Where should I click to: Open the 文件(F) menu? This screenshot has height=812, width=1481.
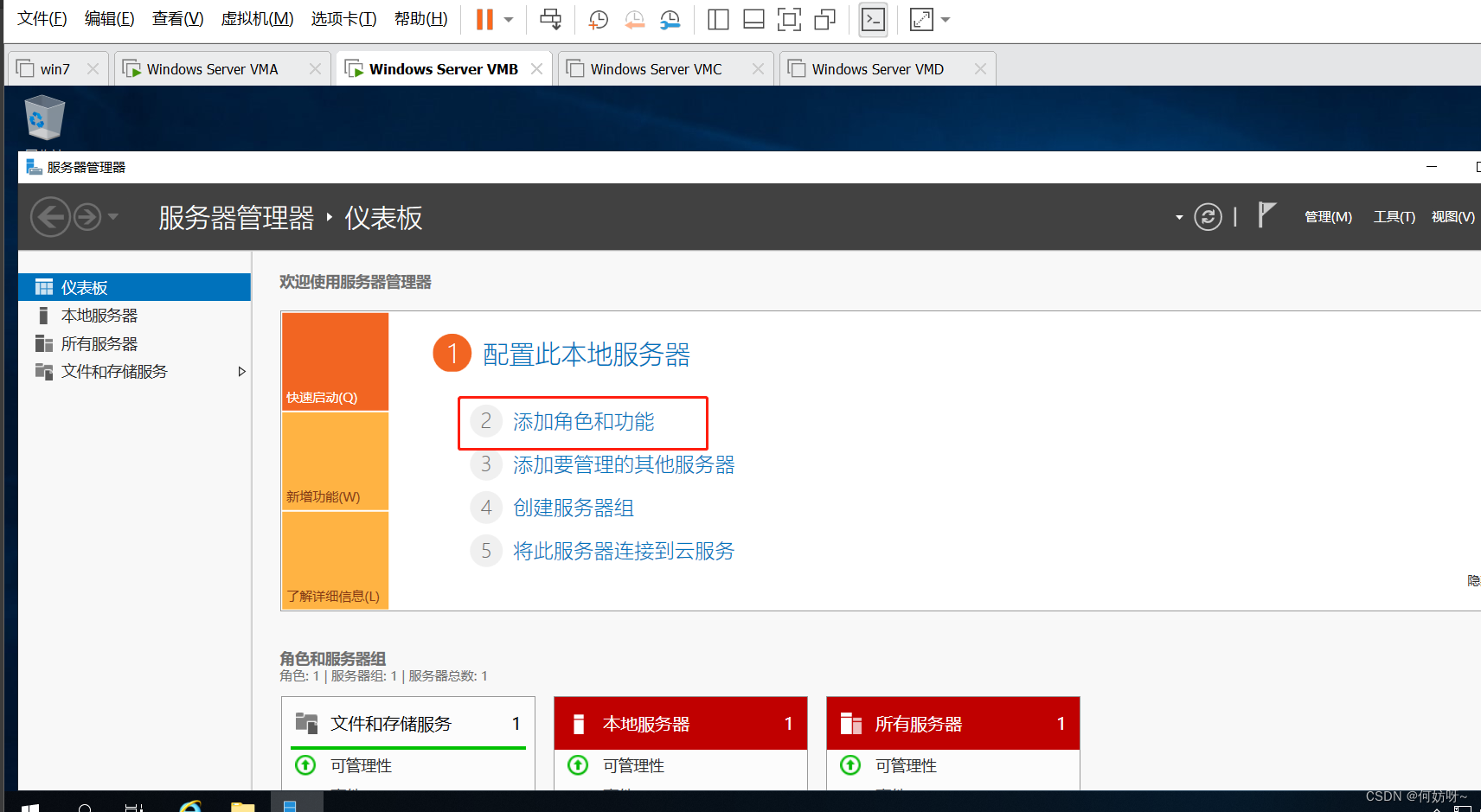click(42, 18)
